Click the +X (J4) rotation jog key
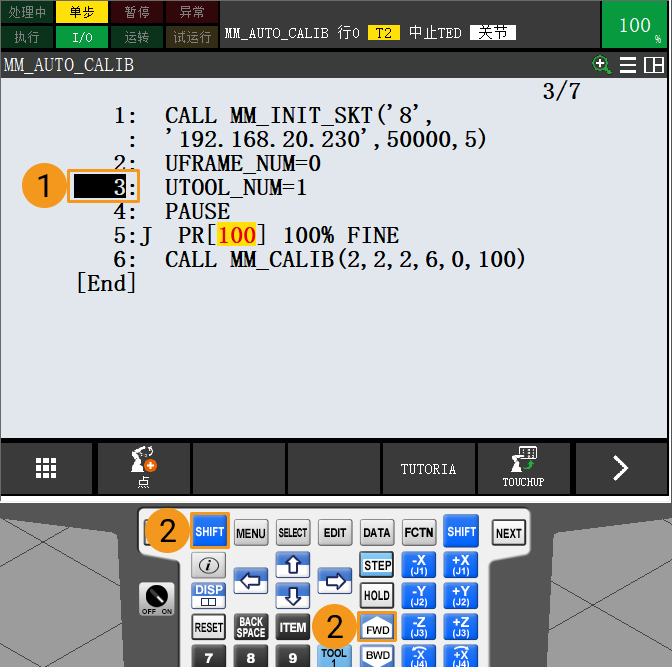Viewport: 672px width, 667px height. (x=461, y=656)
